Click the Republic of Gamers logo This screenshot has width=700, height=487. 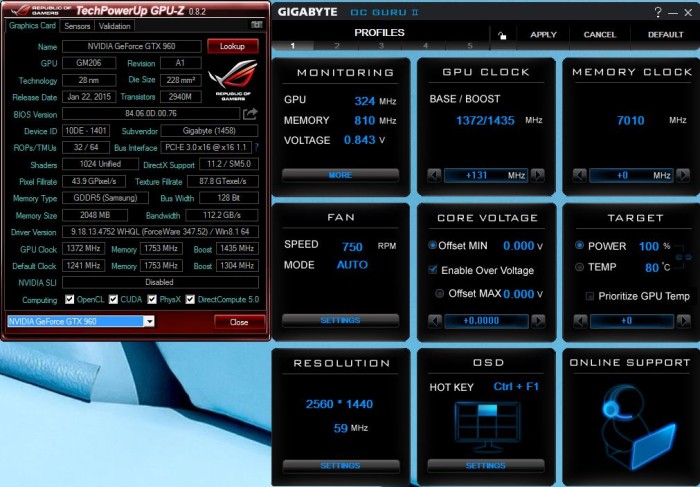233,80
